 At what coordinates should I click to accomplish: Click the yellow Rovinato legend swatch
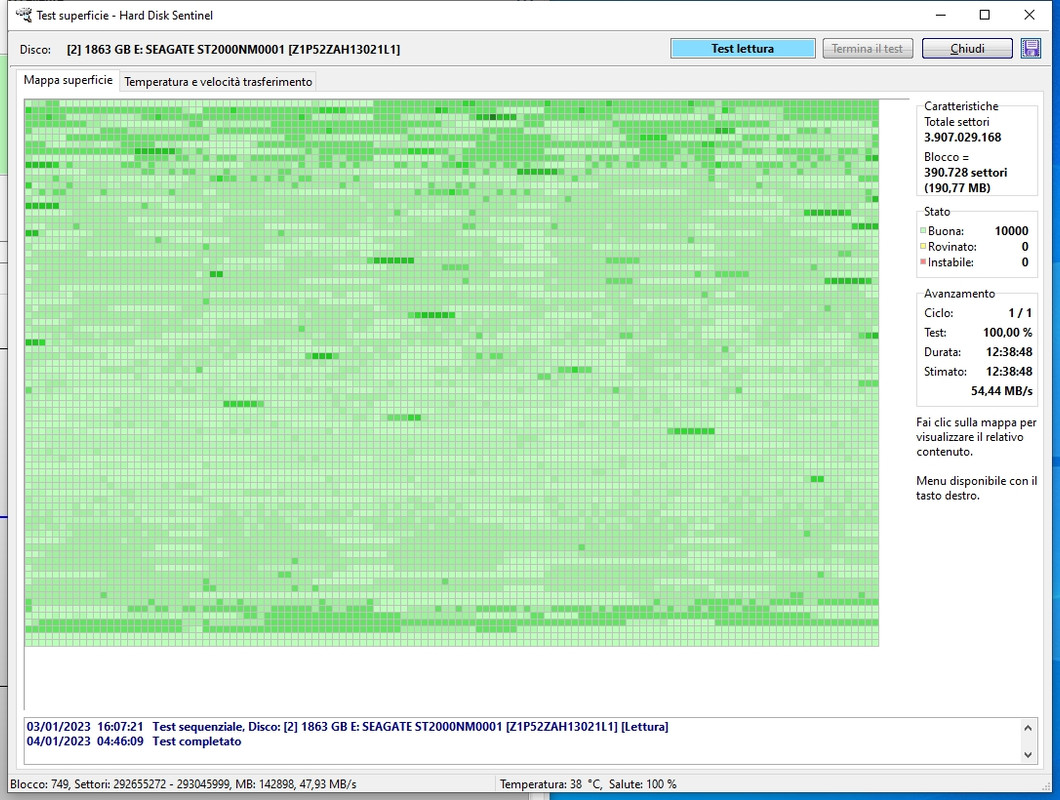pyautogui.click(x=923, y=246)
